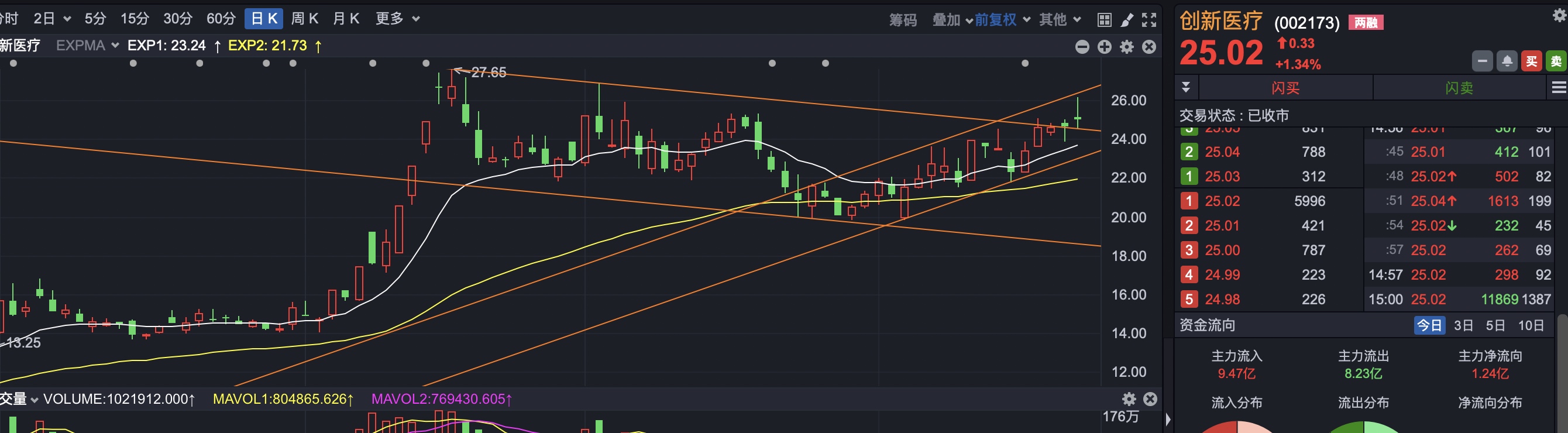Click buy level 1 price 25.02
The width and height of the screenshot is (1568, 433).
1222,201
